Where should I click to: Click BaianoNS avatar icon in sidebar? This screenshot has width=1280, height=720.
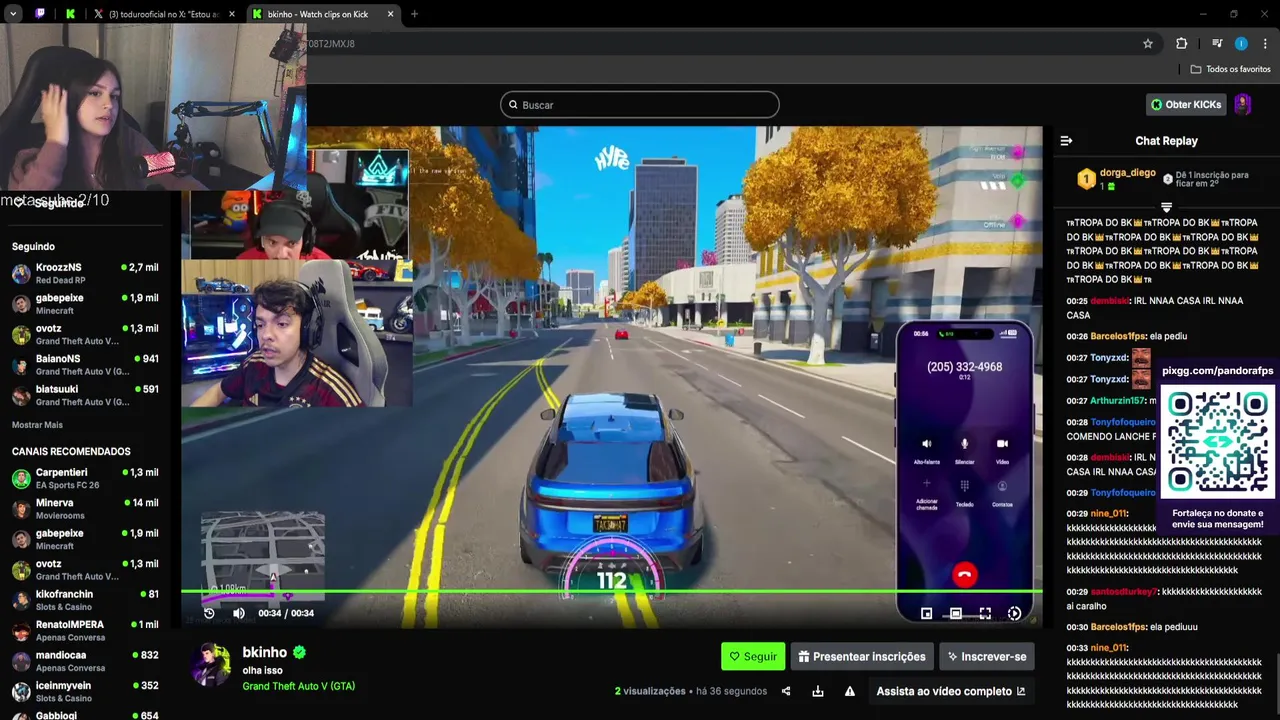[x=21, y=365]
